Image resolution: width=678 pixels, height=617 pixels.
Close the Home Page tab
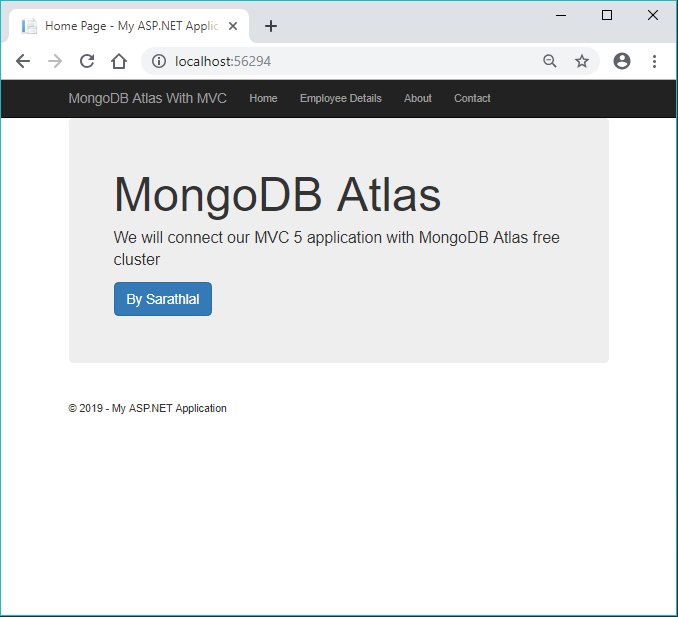(233, 26)
